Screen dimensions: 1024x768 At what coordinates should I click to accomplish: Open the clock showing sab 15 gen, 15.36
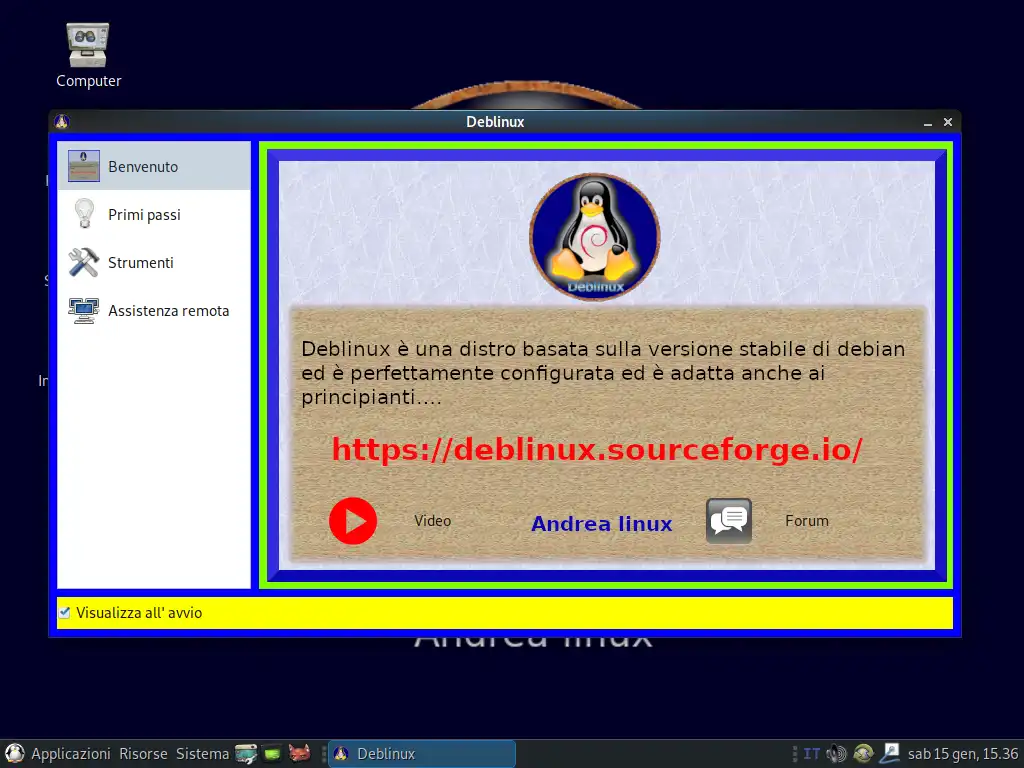(963, 754)
